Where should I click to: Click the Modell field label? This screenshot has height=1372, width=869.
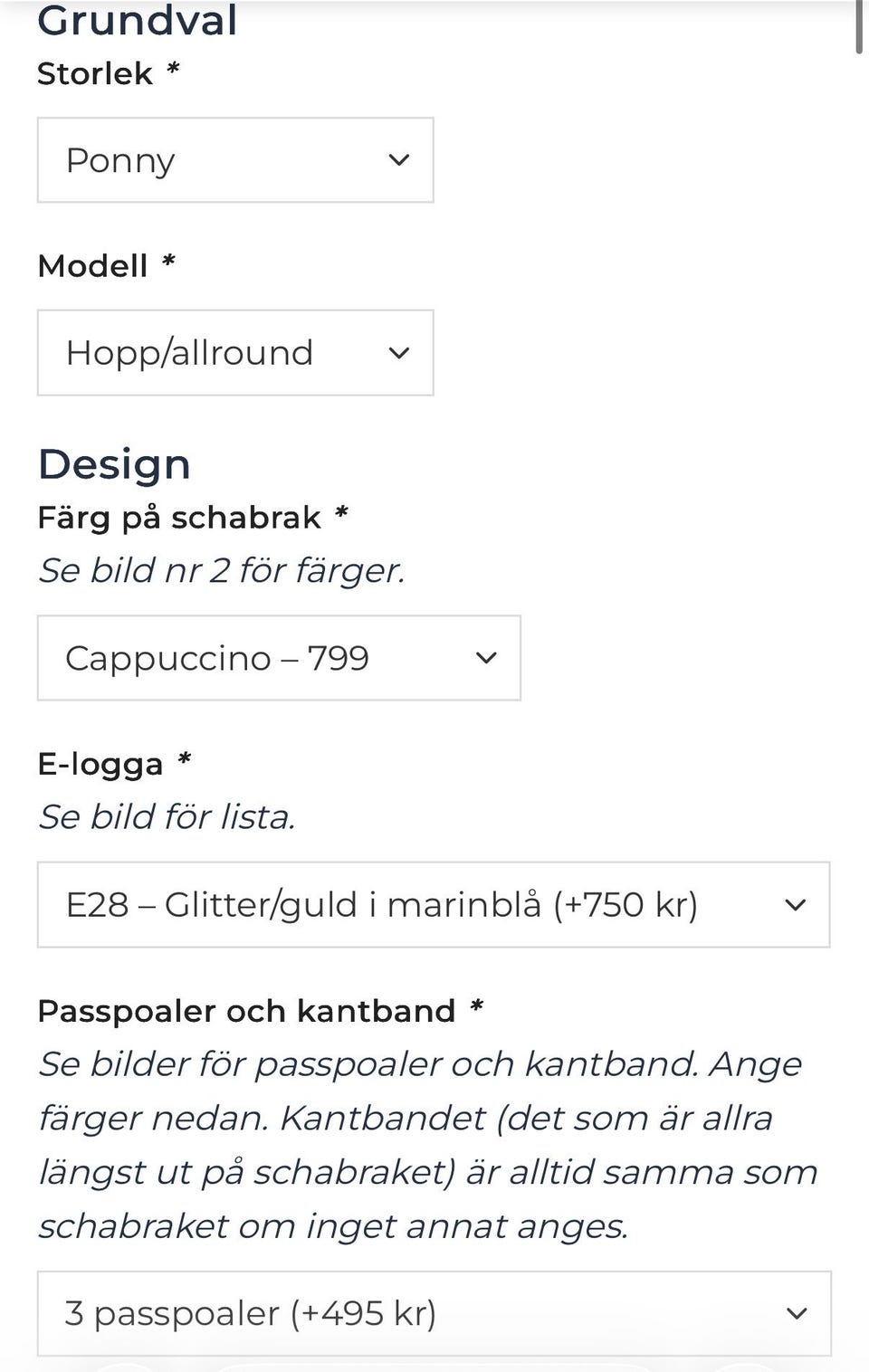(x=92, y=266)
